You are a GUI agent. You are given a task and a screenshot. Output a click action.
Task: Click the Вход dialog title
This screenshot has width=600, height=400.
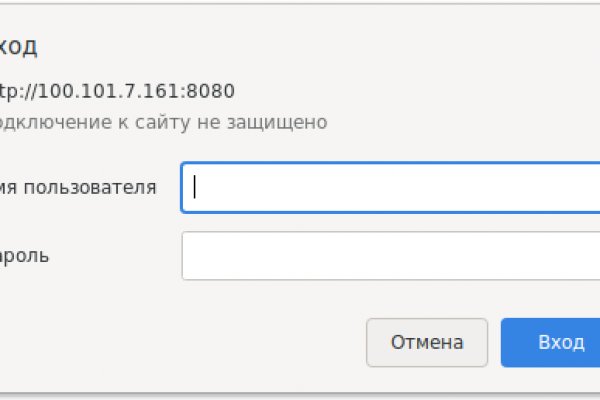pyautogui.click(x=20, y=46)
